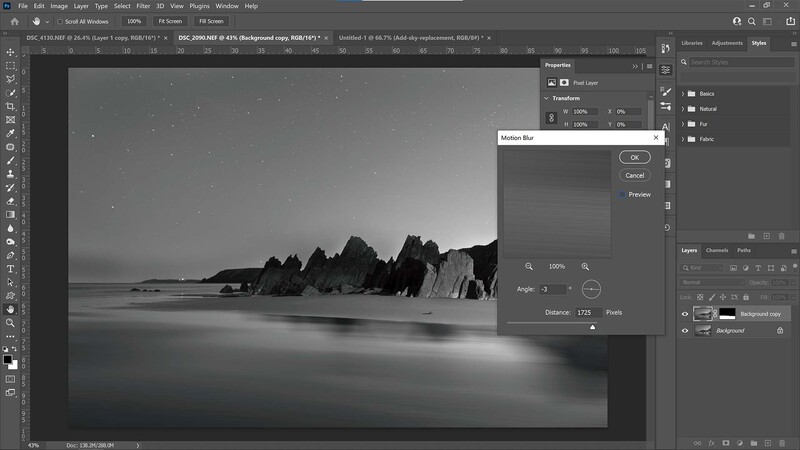This screenshot has height=450, width=800.
Task: Select the Clone Stamp tool
Action: [x=10, y=174]
